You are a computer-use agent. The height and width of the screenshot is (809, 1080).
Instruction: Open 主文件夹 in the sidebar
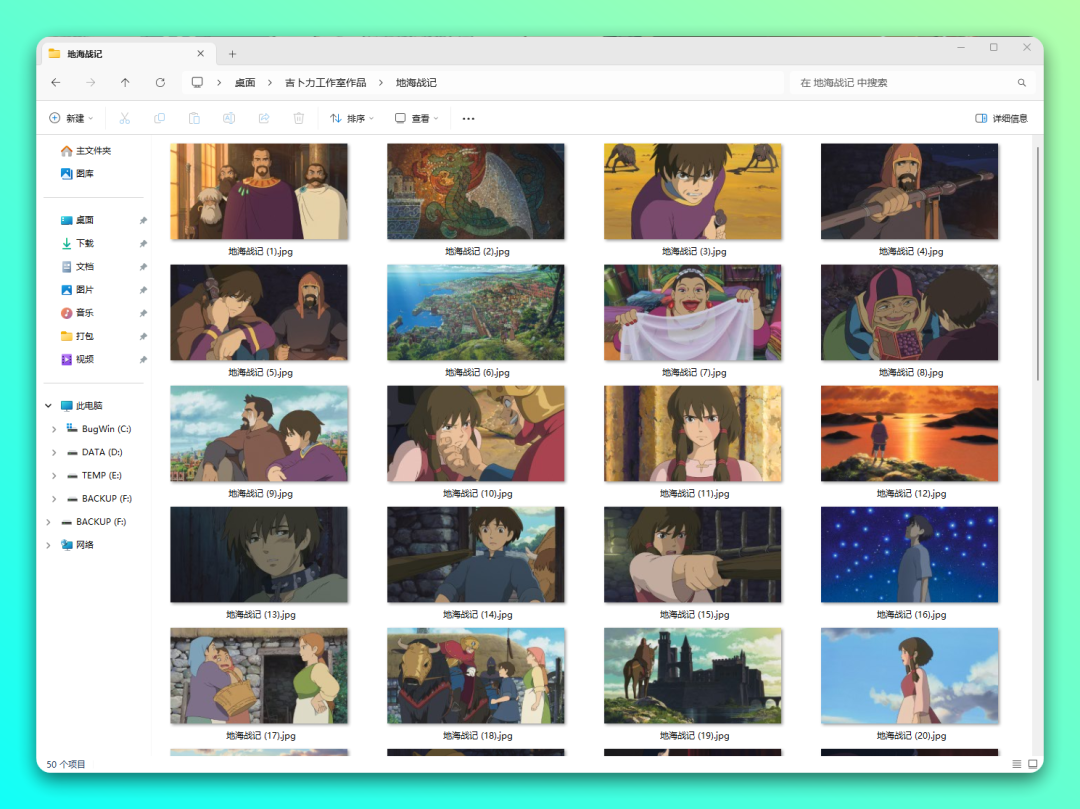(x=85, y=151)
